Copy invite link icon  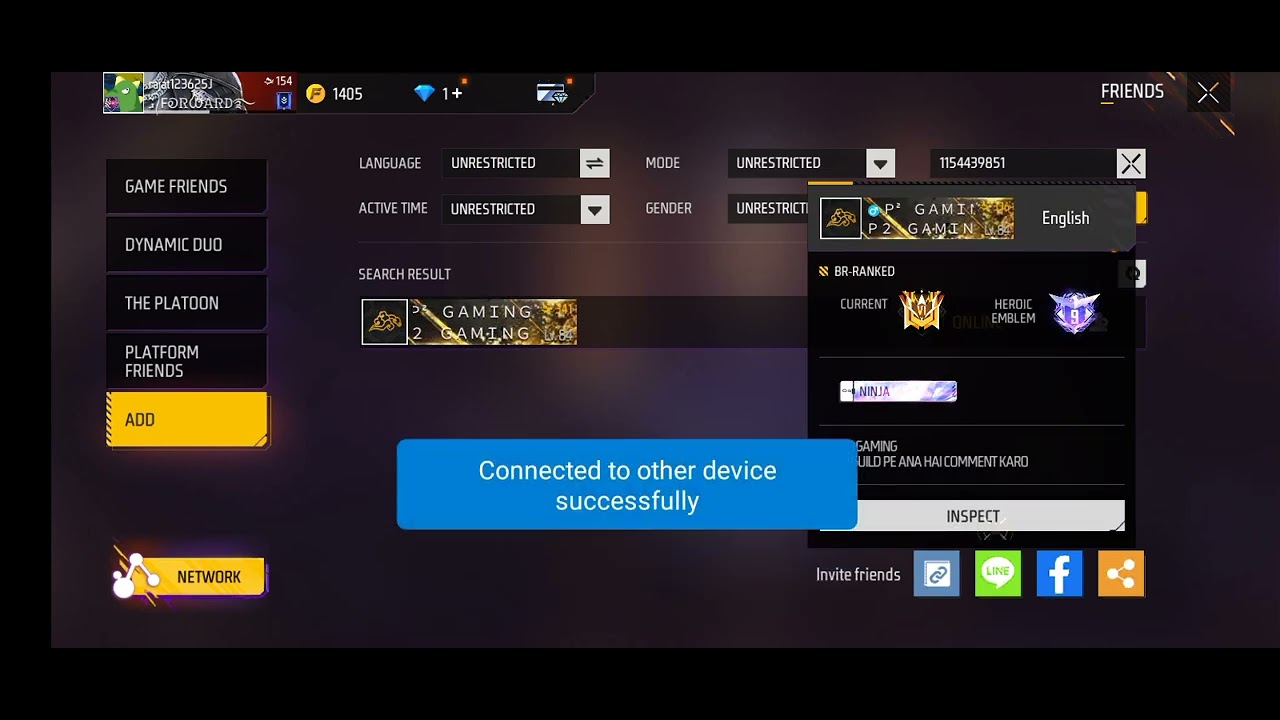(937, 574)
